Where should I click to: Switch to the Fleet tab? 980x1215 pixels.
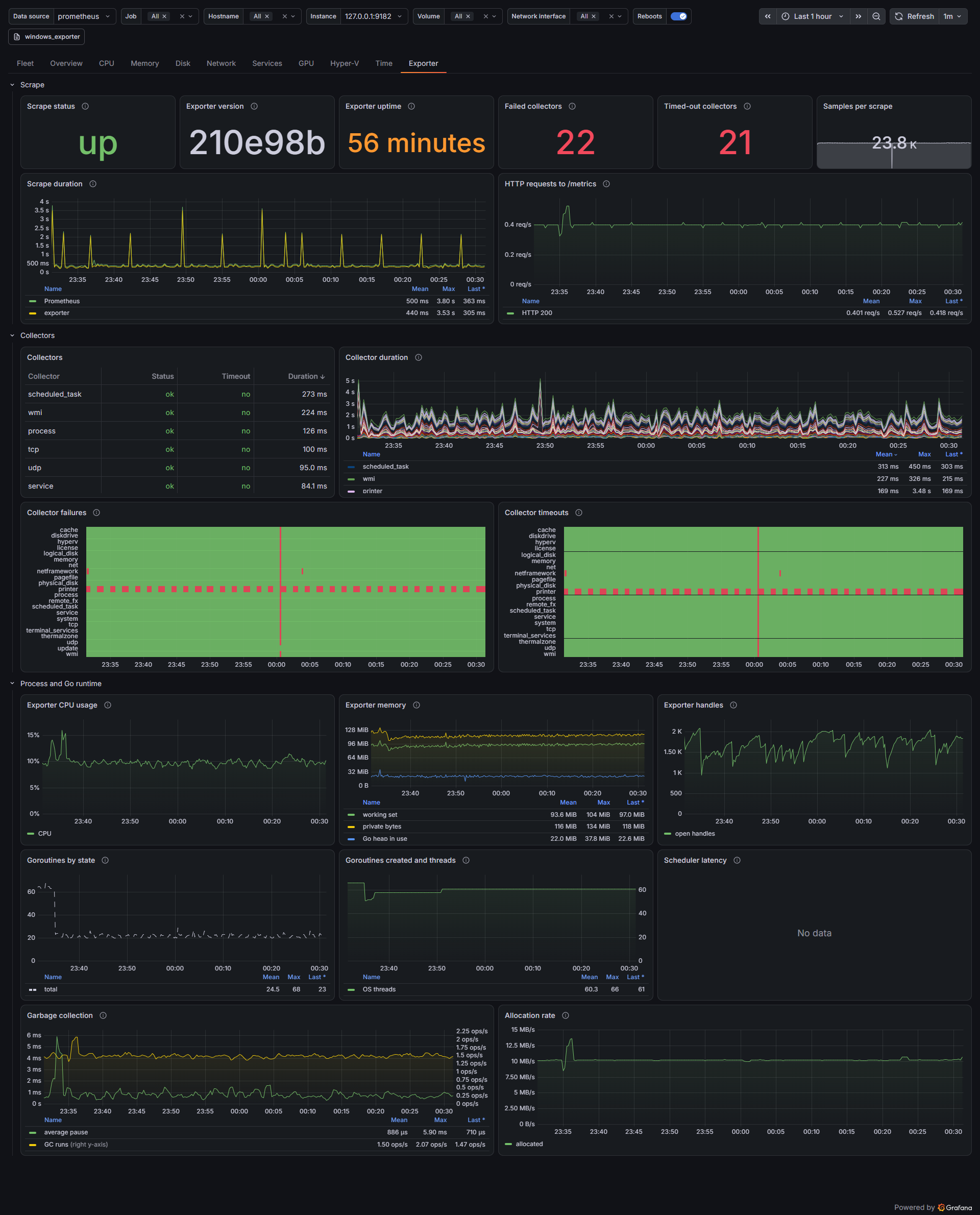pos(26,63)
